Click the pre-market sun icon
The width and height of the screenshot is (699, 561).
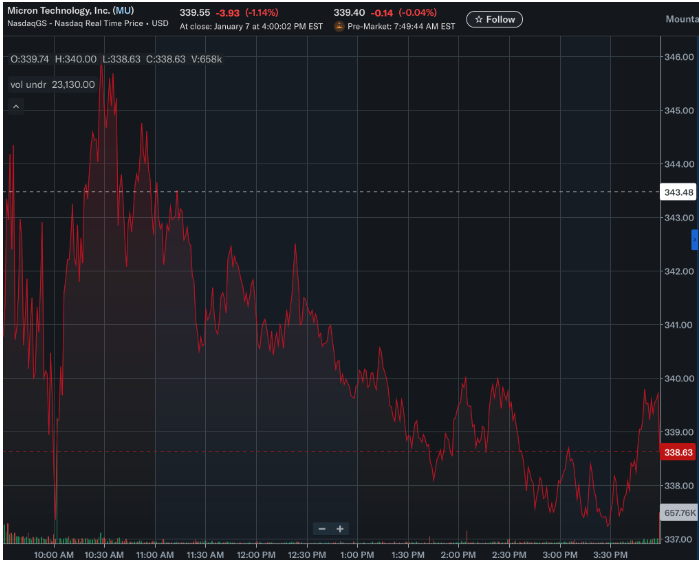[x=339, y=26]
